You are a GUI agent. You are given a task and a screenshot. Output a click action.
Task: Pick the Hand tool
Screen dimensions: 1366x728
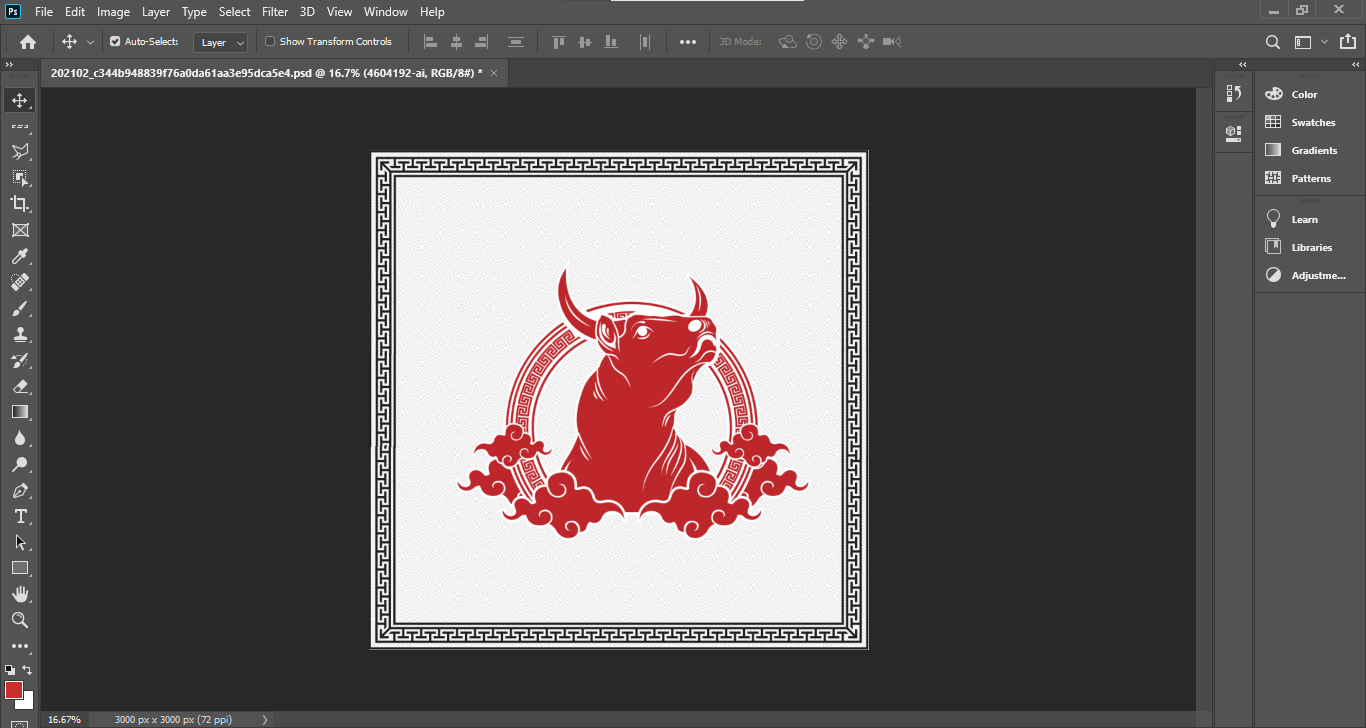pos(21,594)
